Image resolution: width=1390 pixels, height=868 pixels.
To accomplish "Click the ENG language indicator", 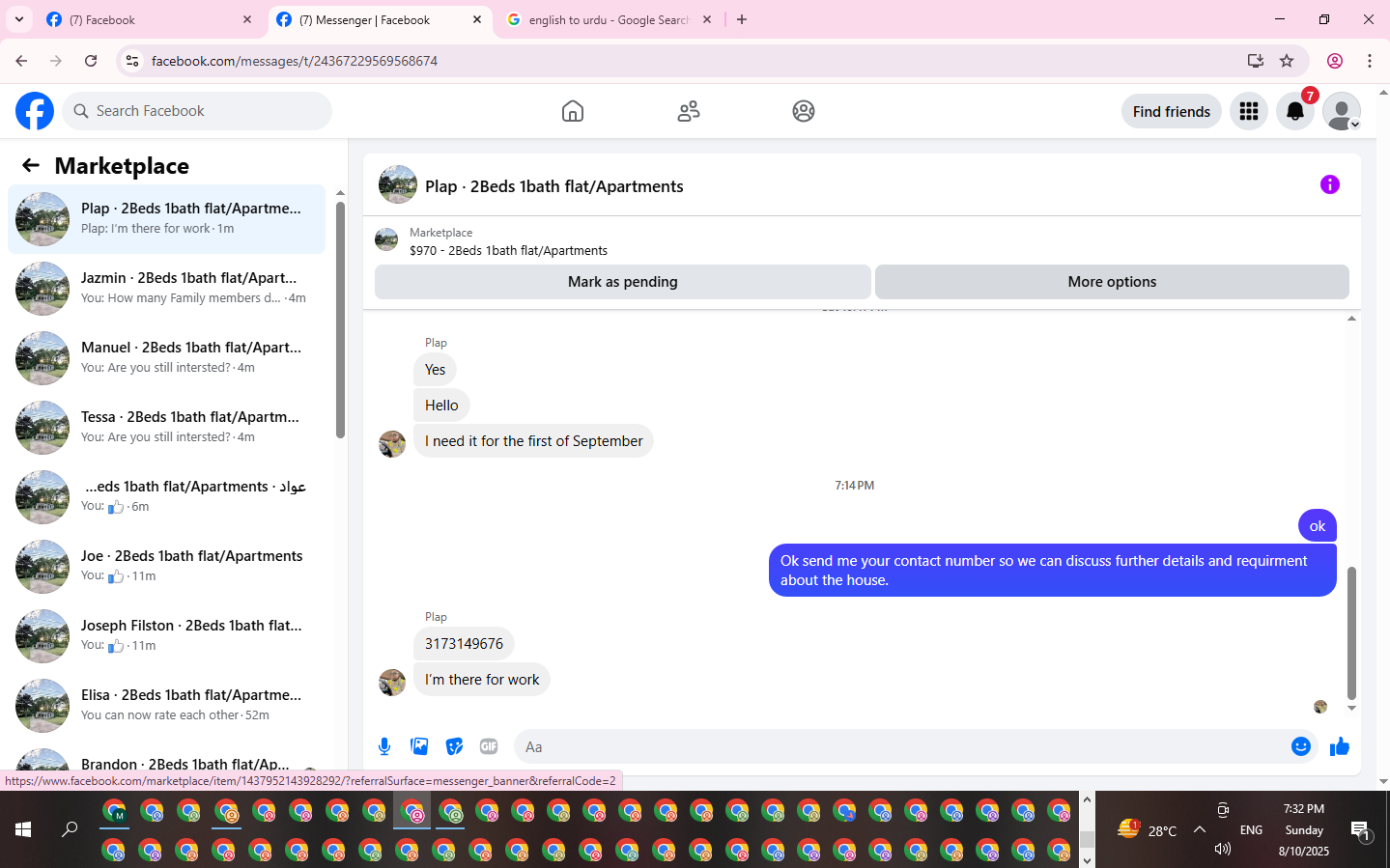I will pos(1251,829).
